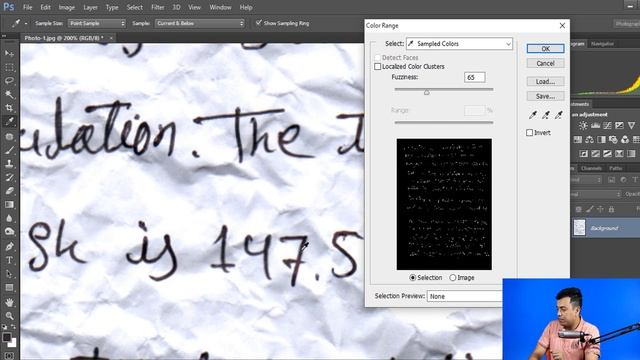This screenshot has height=360, width=640.
Task: Switch to the Channels tab
Action: pyautogui.click(x=591, y=168)
